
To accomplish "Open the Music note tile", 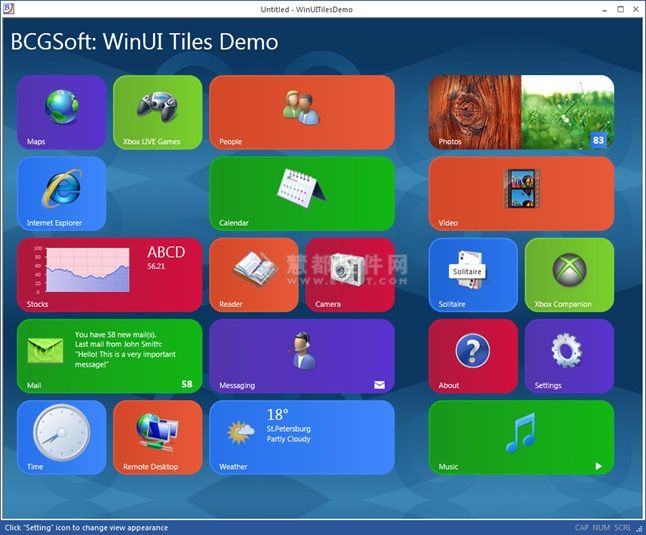I will [521, 437].
